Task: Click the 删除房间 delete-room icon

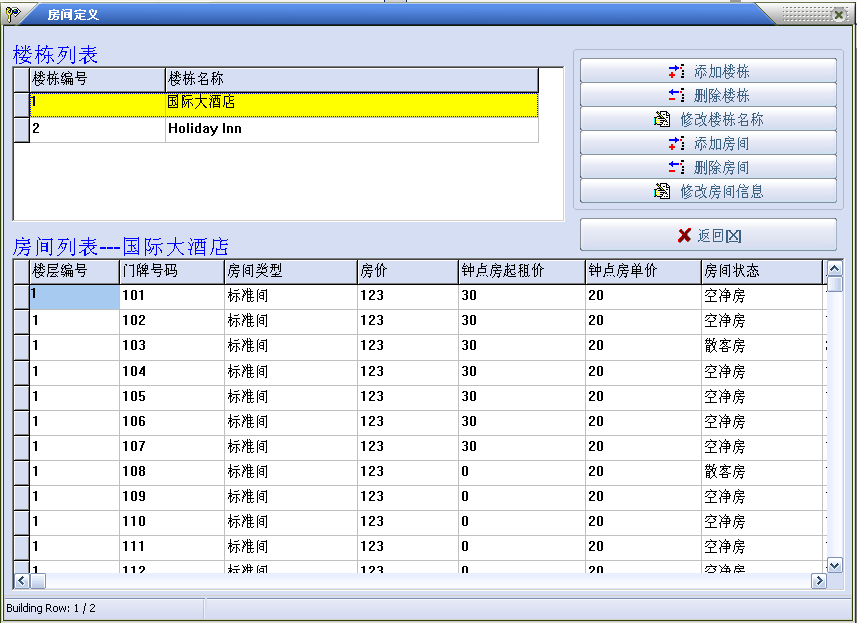Action: [677, 167]
